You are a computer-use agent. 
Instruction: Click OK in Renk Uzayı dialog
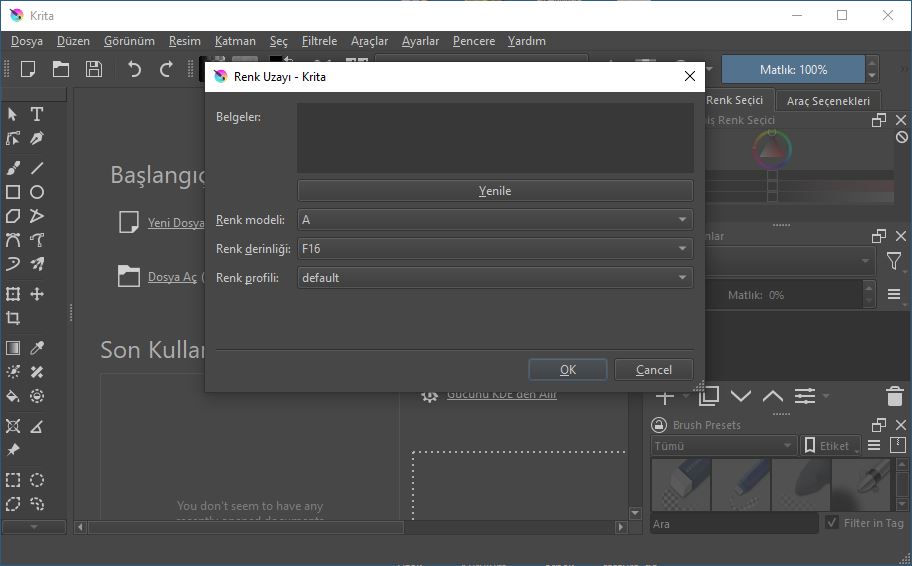[x=568, y=369]
